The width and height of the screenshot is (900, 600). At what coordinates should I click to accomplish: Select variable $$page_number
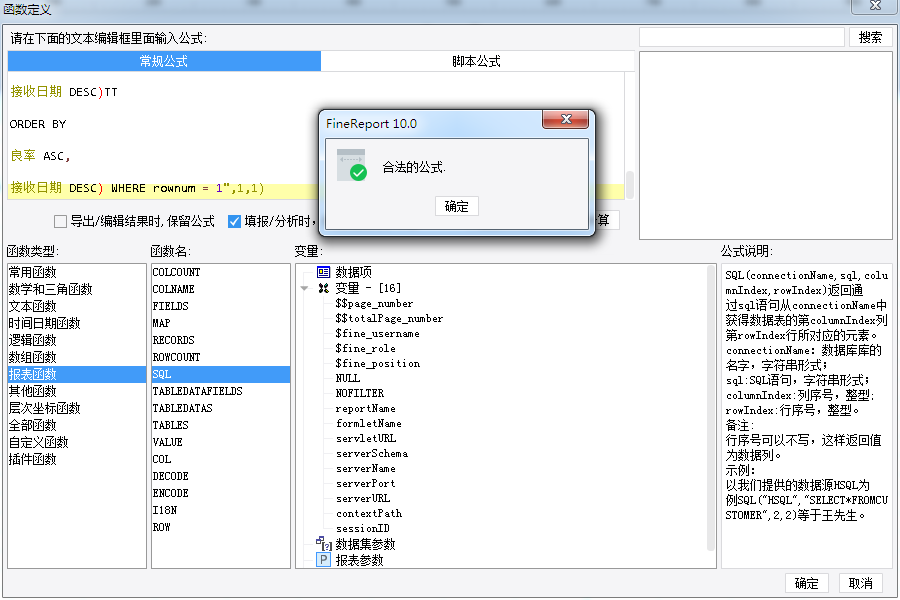(x=374, y=304)
